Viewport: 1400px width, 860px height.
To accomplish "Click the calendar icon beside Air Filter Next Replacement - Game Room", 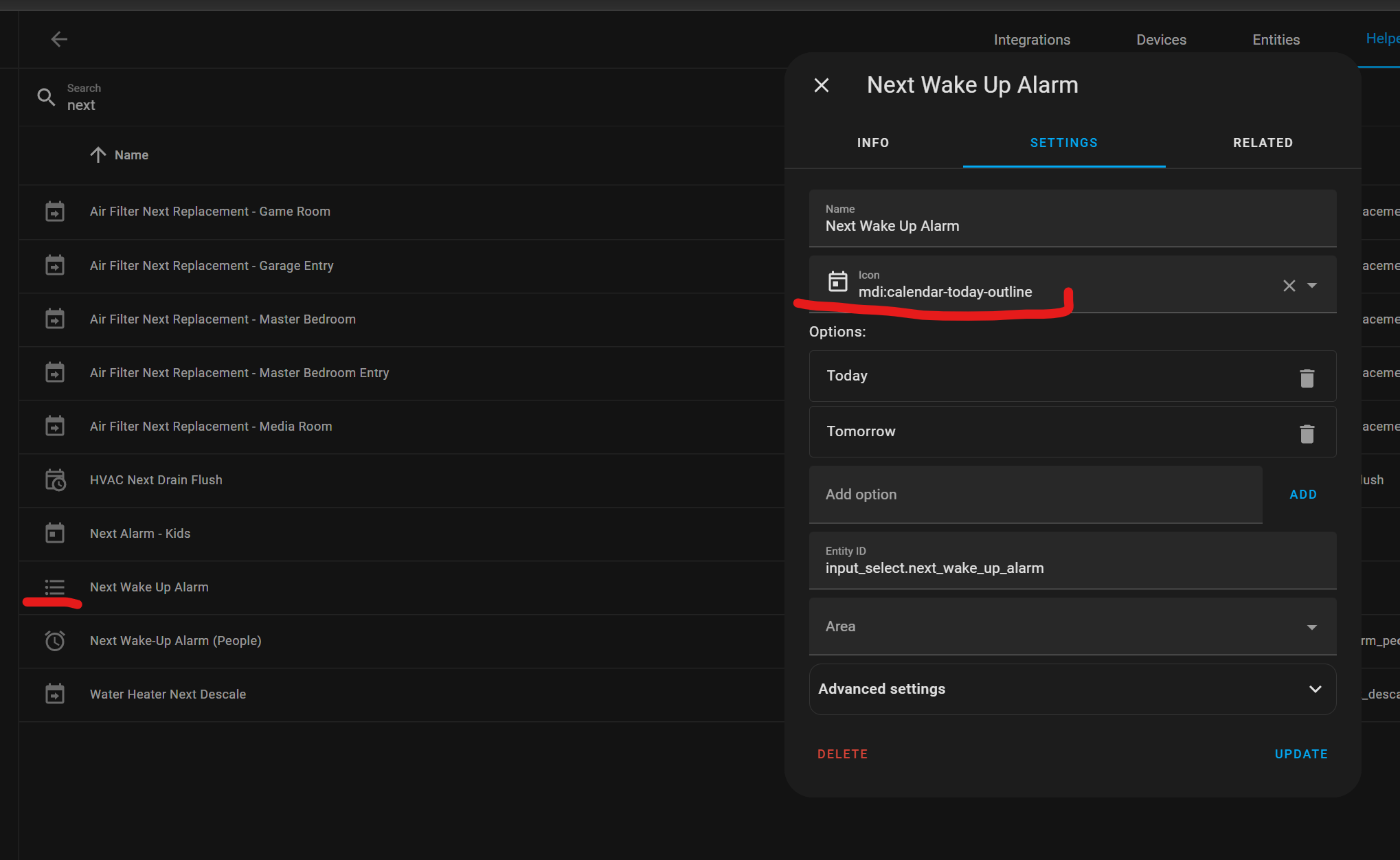I will point(55,212).
